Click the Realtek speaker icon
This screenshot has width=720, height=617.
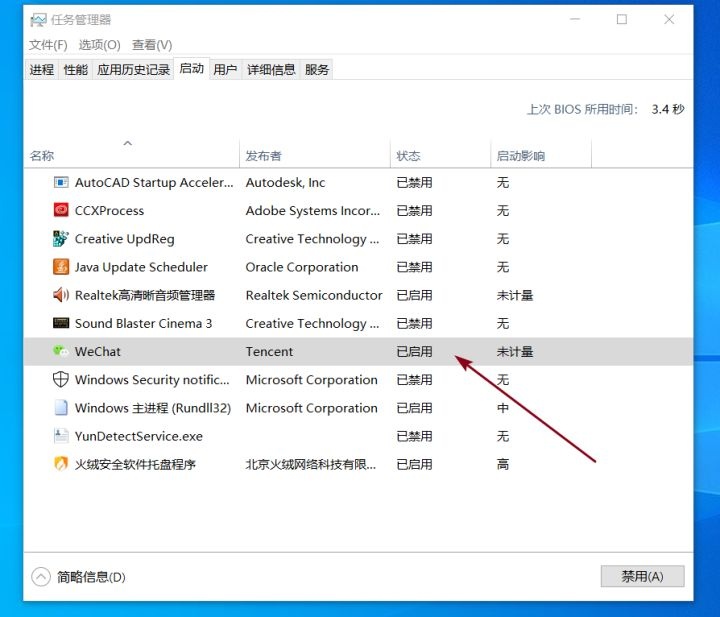tap(61, 295)
